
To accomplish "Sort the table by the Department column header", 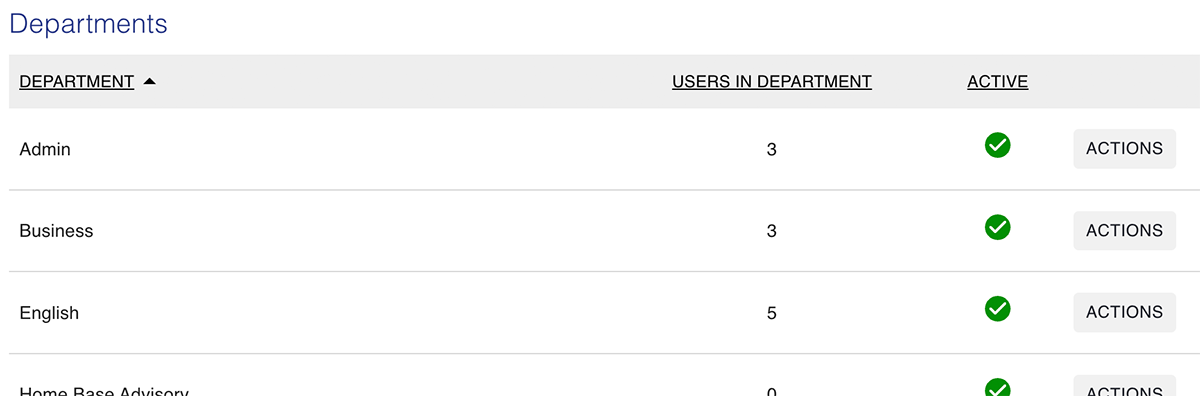I will 77,82.
